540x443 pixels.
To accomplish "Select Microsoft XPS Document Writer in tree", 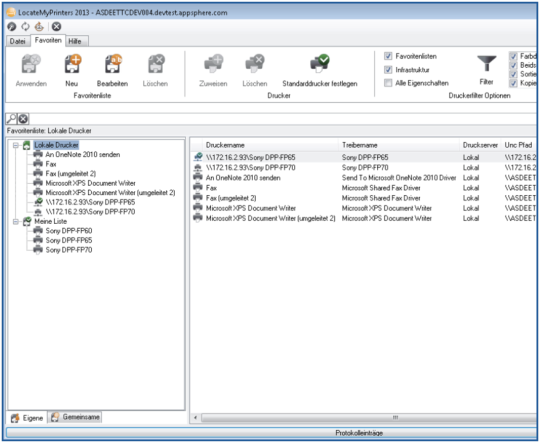I will (90, 183).
